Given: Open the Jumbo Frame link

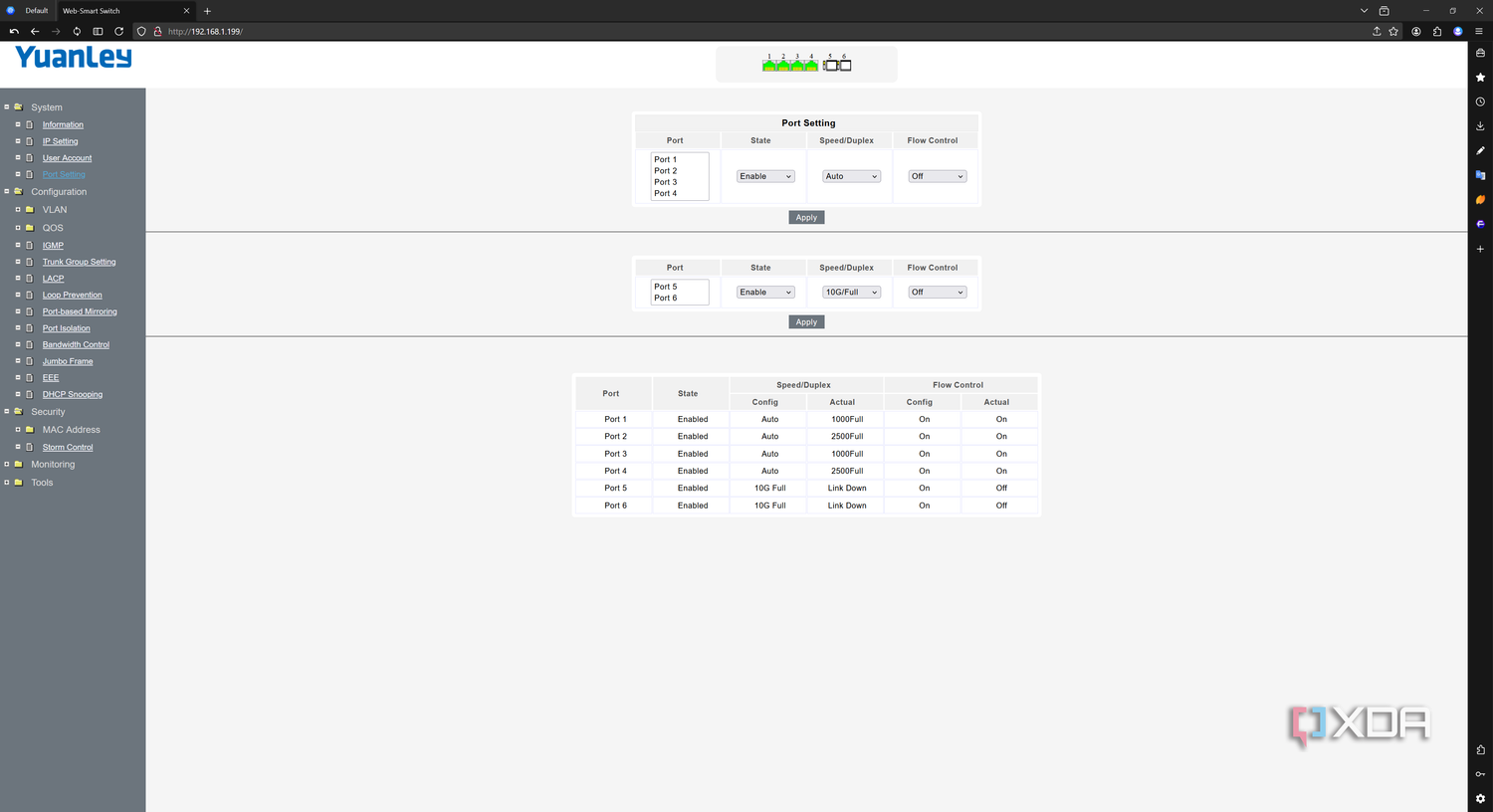Looking at the screenshot, I should click(68, 361).
